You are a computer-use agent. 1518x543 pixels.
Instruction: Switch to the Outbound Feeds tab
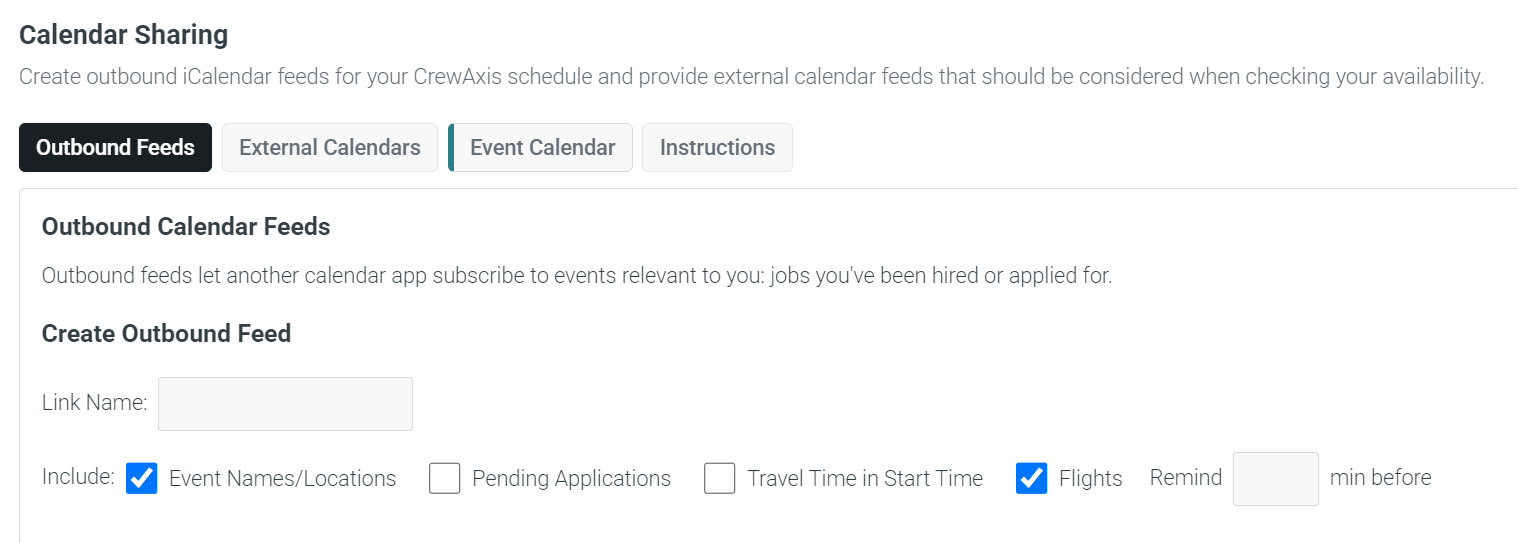click(x=115, y=147)
